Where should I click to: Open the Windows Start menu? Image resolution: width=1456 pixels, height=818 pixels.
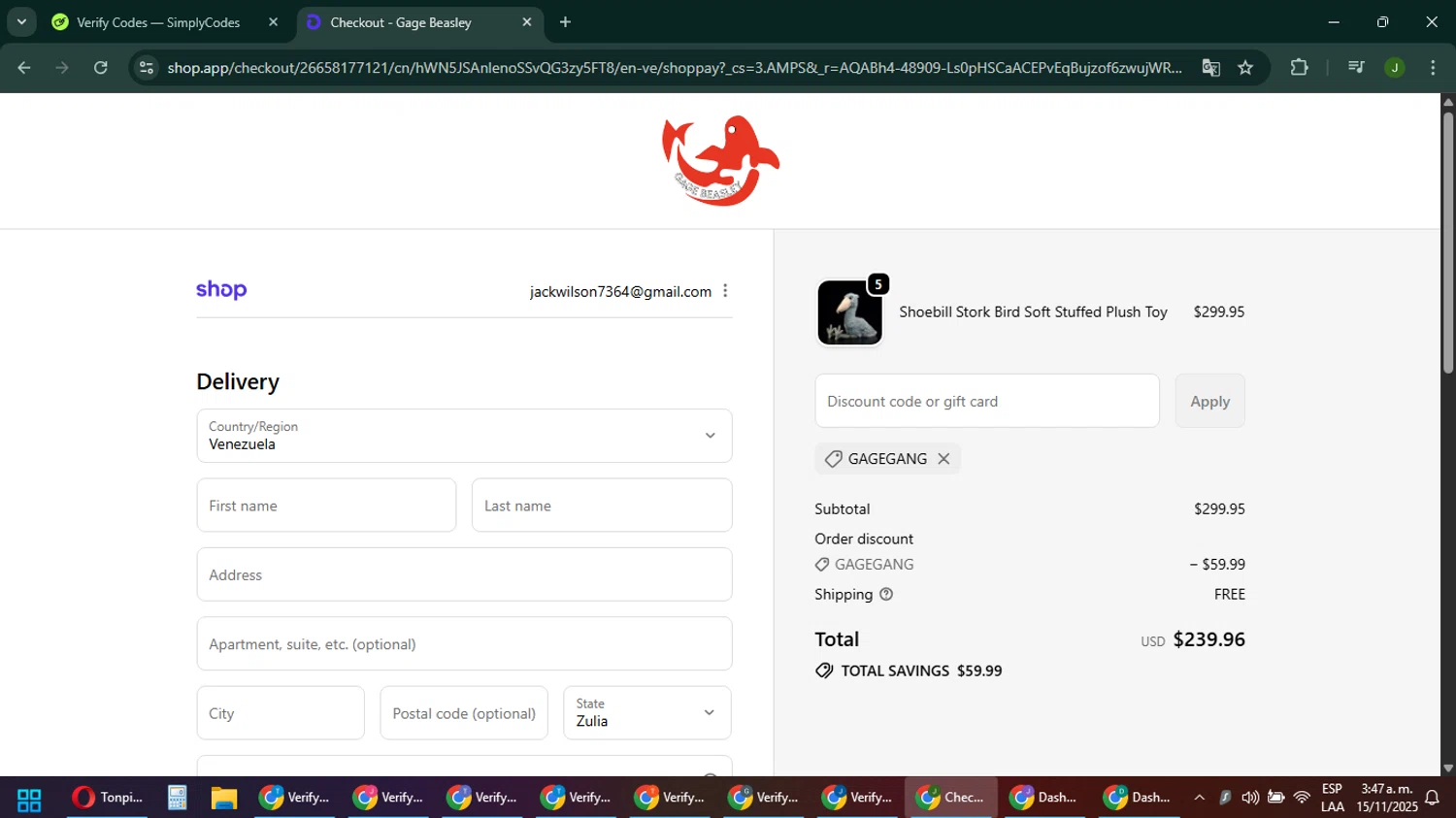coord(29,799)
